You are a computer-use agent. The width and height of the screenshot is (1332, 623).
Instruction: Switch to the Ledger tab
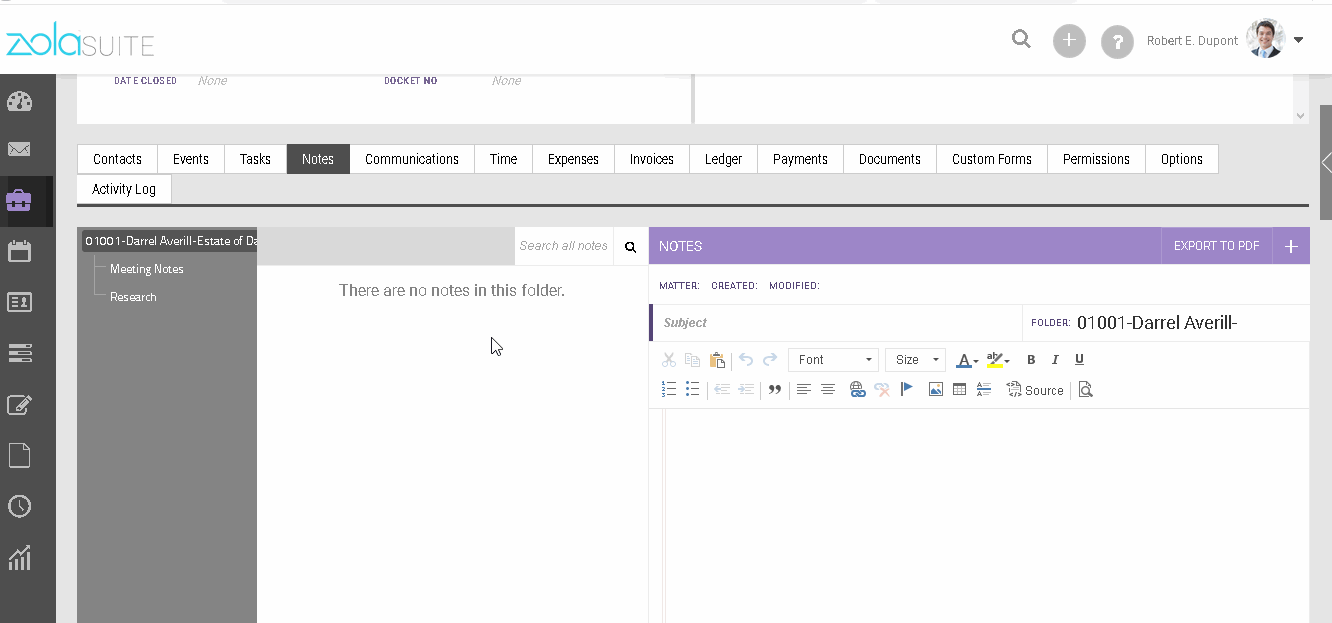pos(724,159)
